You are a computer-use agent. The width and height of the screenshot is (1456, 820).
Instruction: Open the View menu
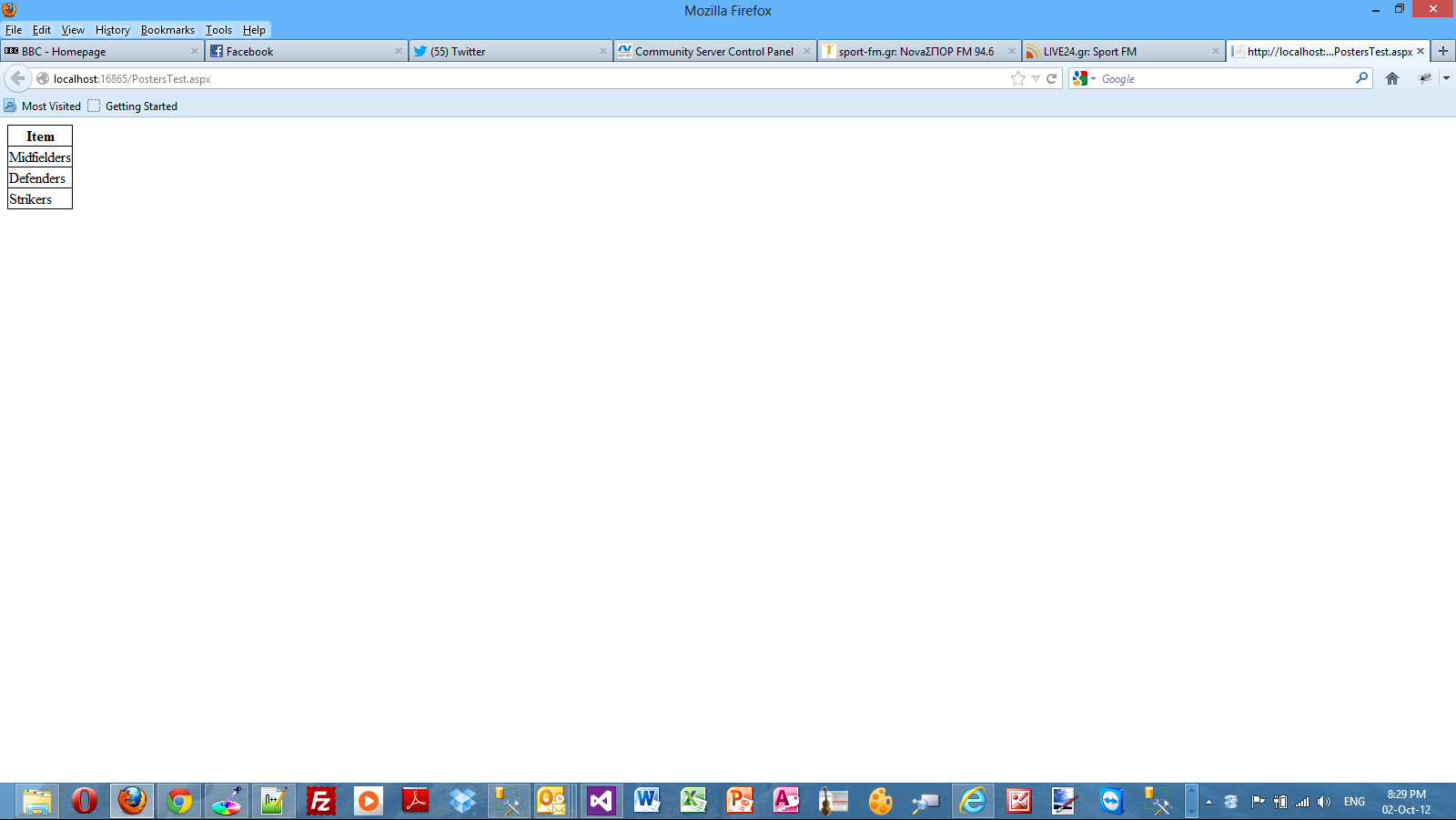pyautogui.click(x=73, y=30)
